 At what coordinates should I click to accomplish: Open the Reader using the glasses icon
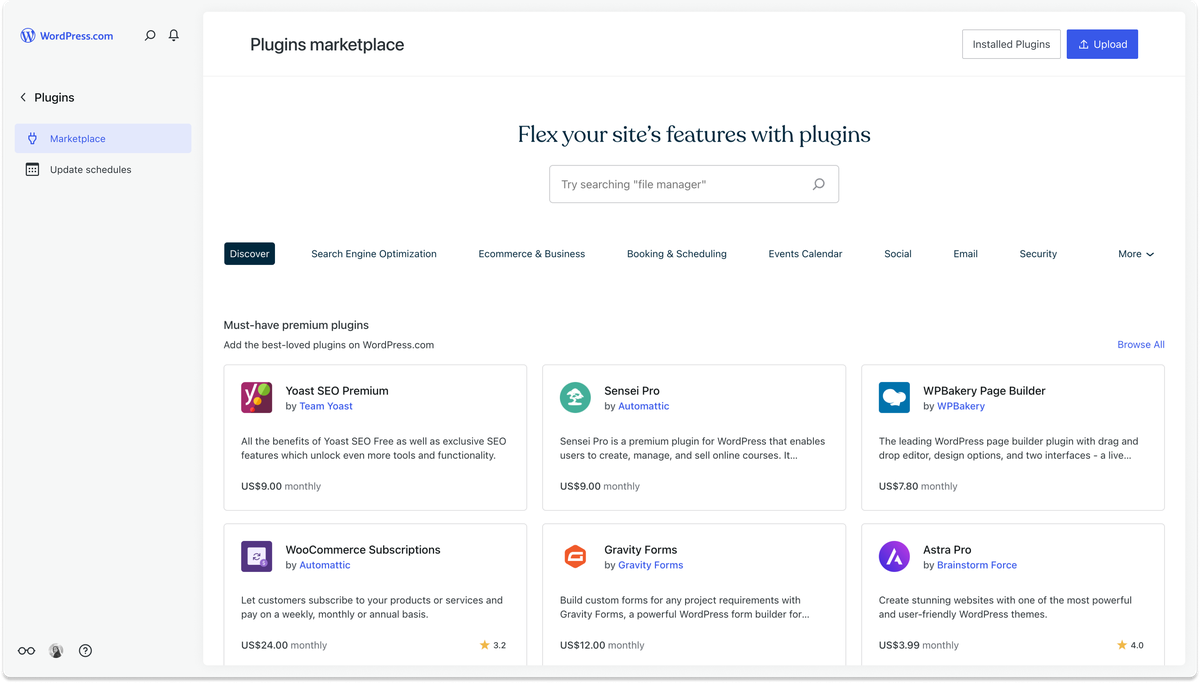click(x=27, y=650)
